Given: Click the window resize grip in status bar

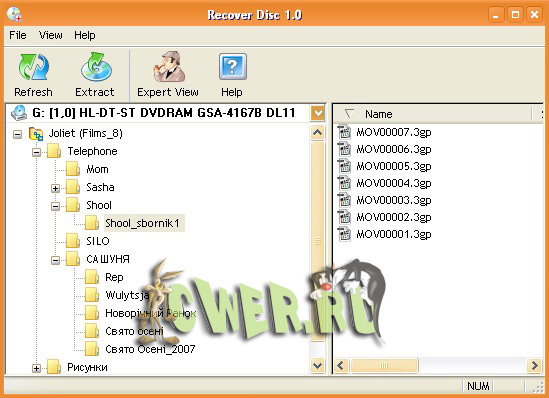Looking at the screenshot, I should [x=538, y=387].
